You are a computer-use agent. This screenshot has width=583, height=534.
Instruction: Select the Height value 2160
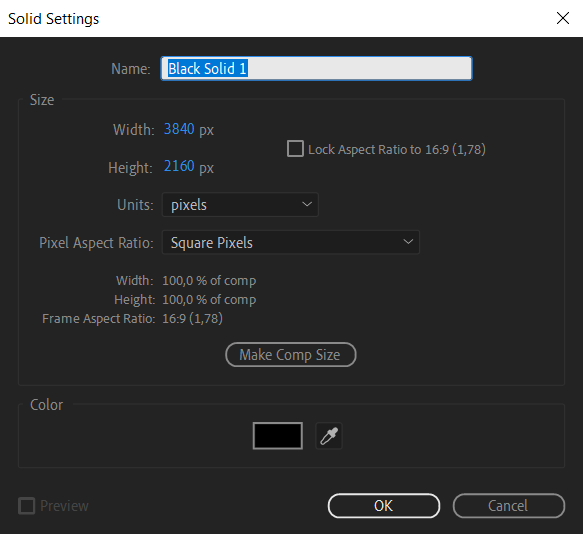point(179,166)
